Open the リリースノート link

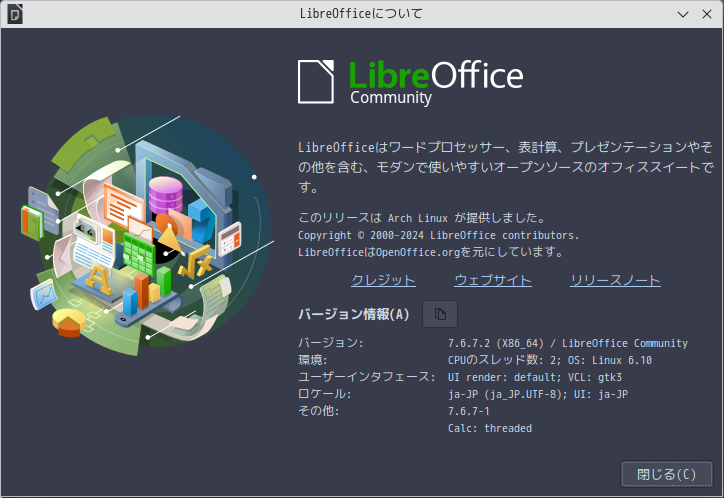coord(615,280)
